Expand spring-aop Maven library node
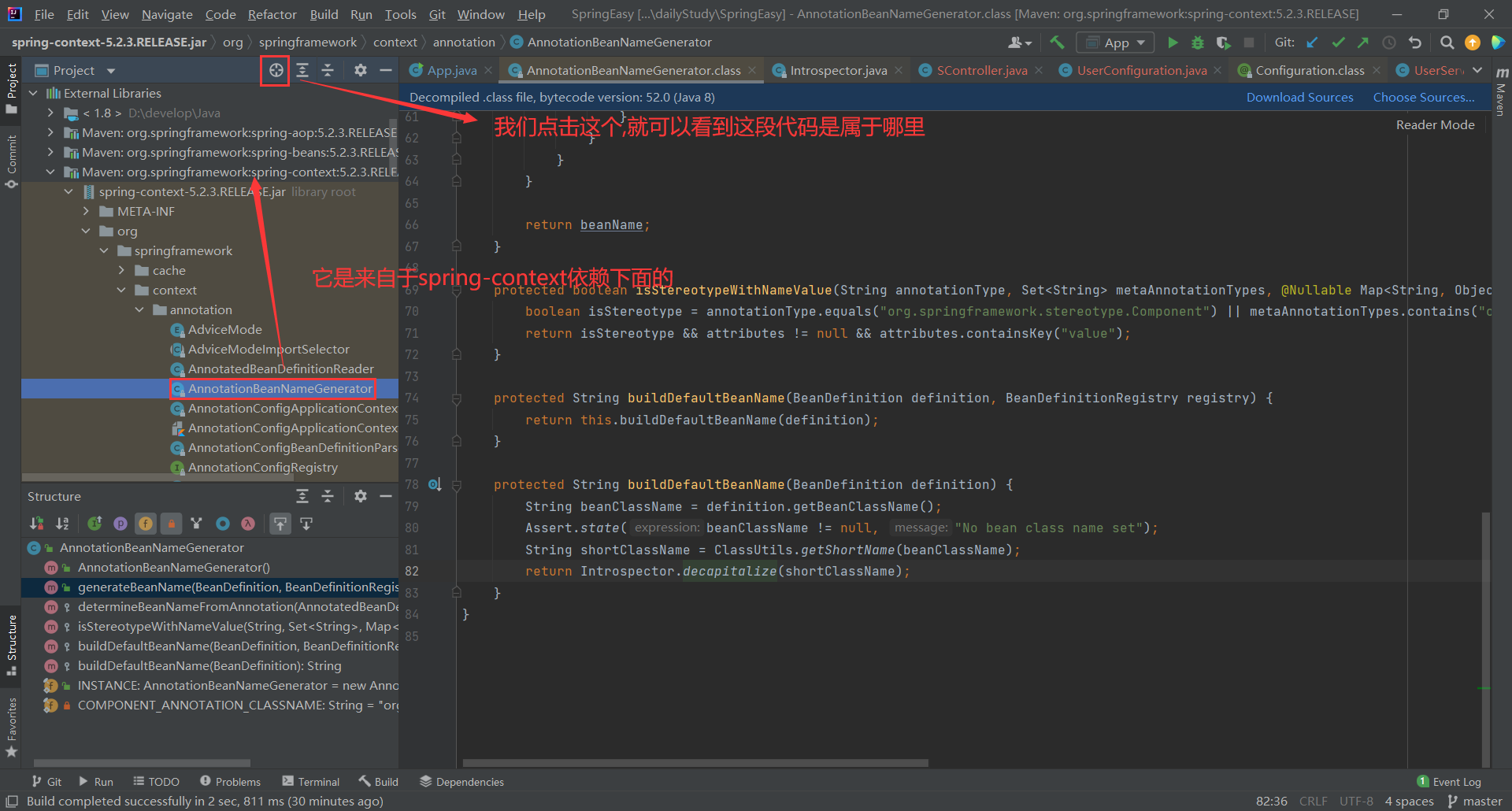This screenshot has height=811, width=1512. pos(50,132)
